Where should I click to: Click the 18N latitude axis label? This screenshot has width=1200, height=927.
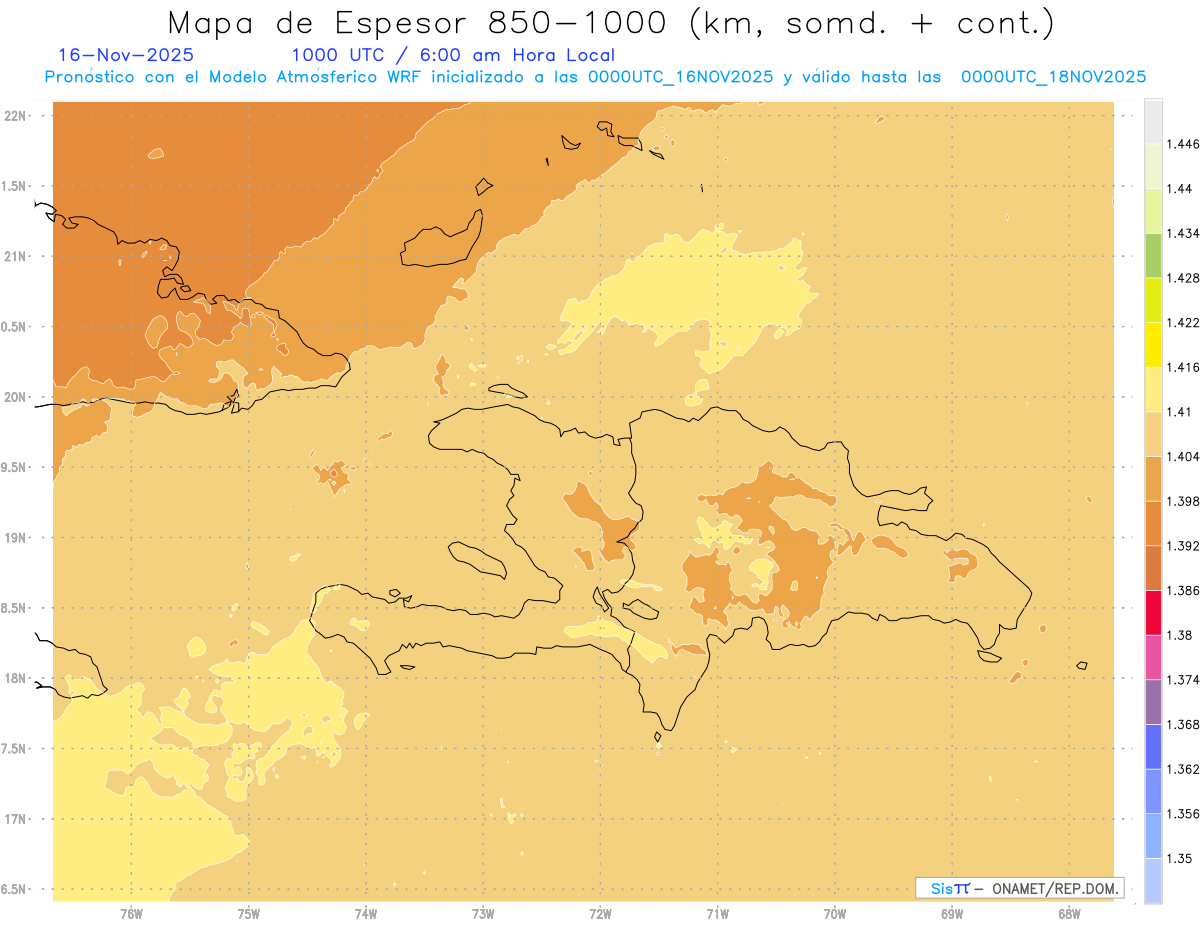click(x=15, y=678)
